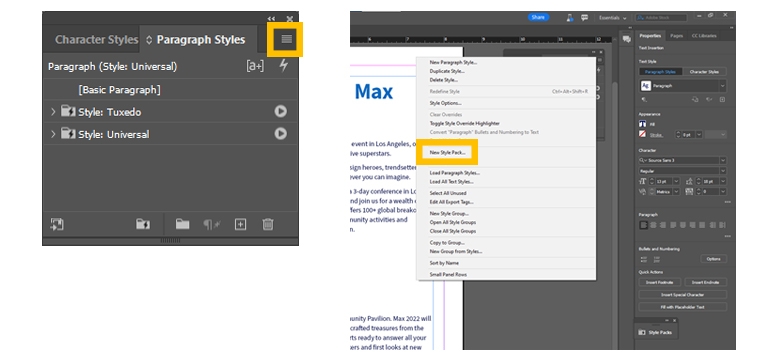Choose Delete Style... menu item

(x=443, y=80)
